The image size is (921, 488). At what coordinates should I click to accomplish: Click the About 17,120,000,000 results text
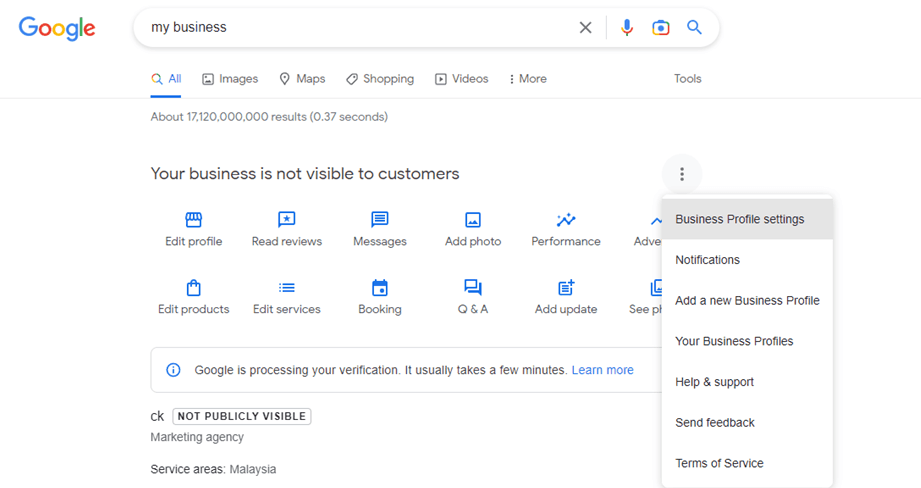click(269, 117)
